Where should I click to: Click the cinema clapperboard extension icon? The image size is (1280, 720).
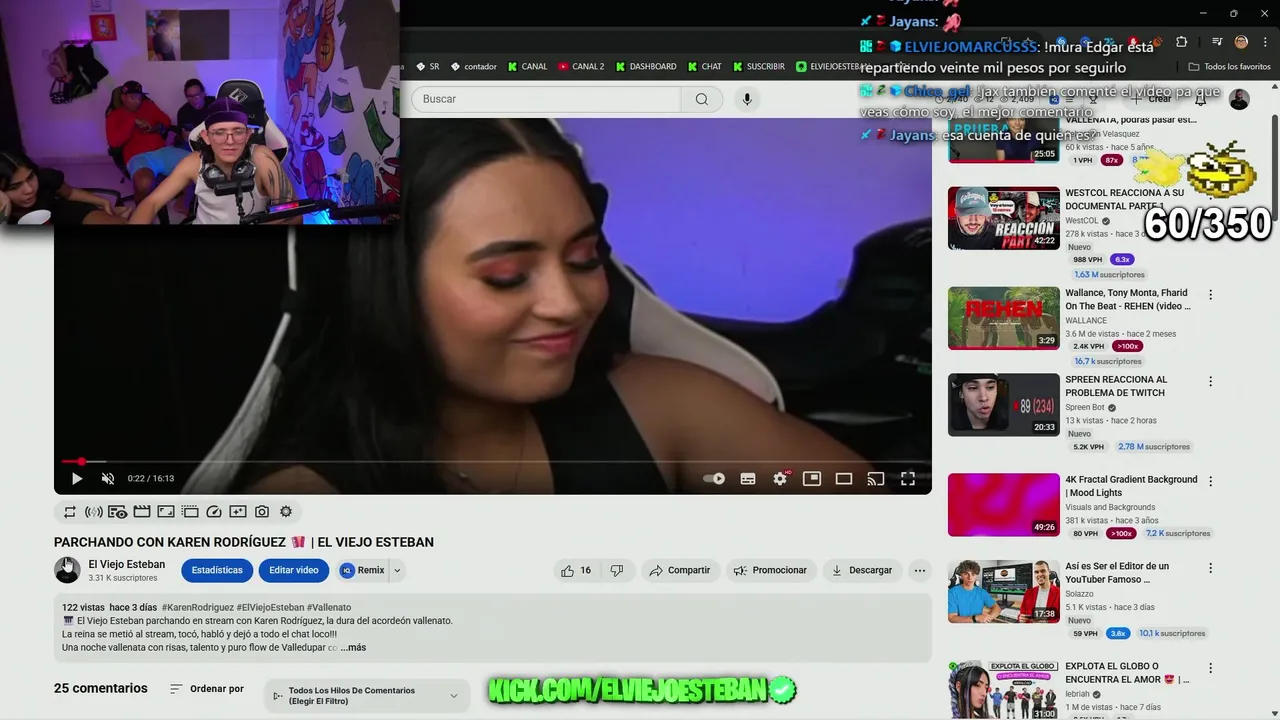pos(142,512)
